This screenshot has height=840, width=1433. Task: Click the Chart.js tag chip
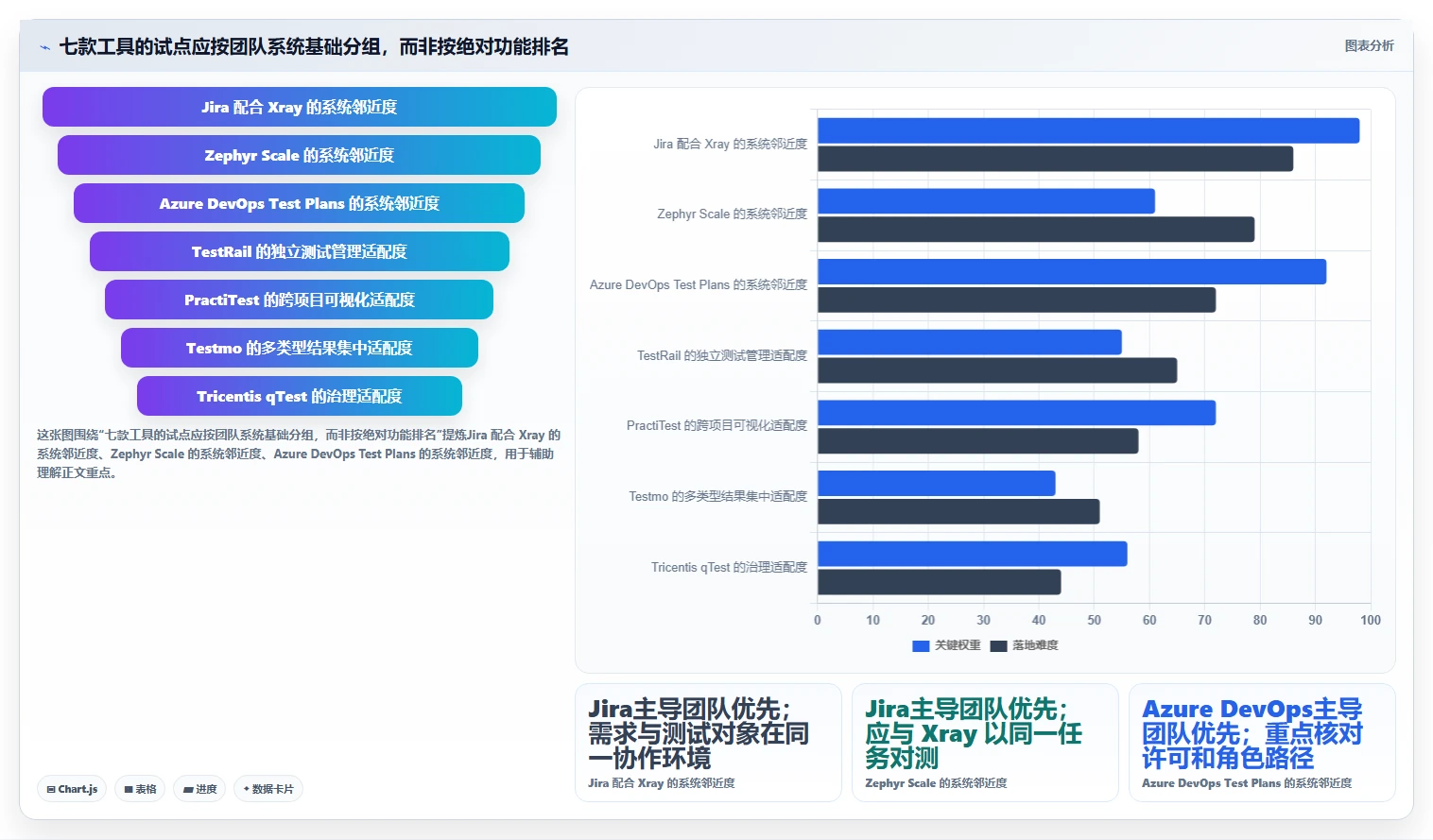tap(72, 789)
